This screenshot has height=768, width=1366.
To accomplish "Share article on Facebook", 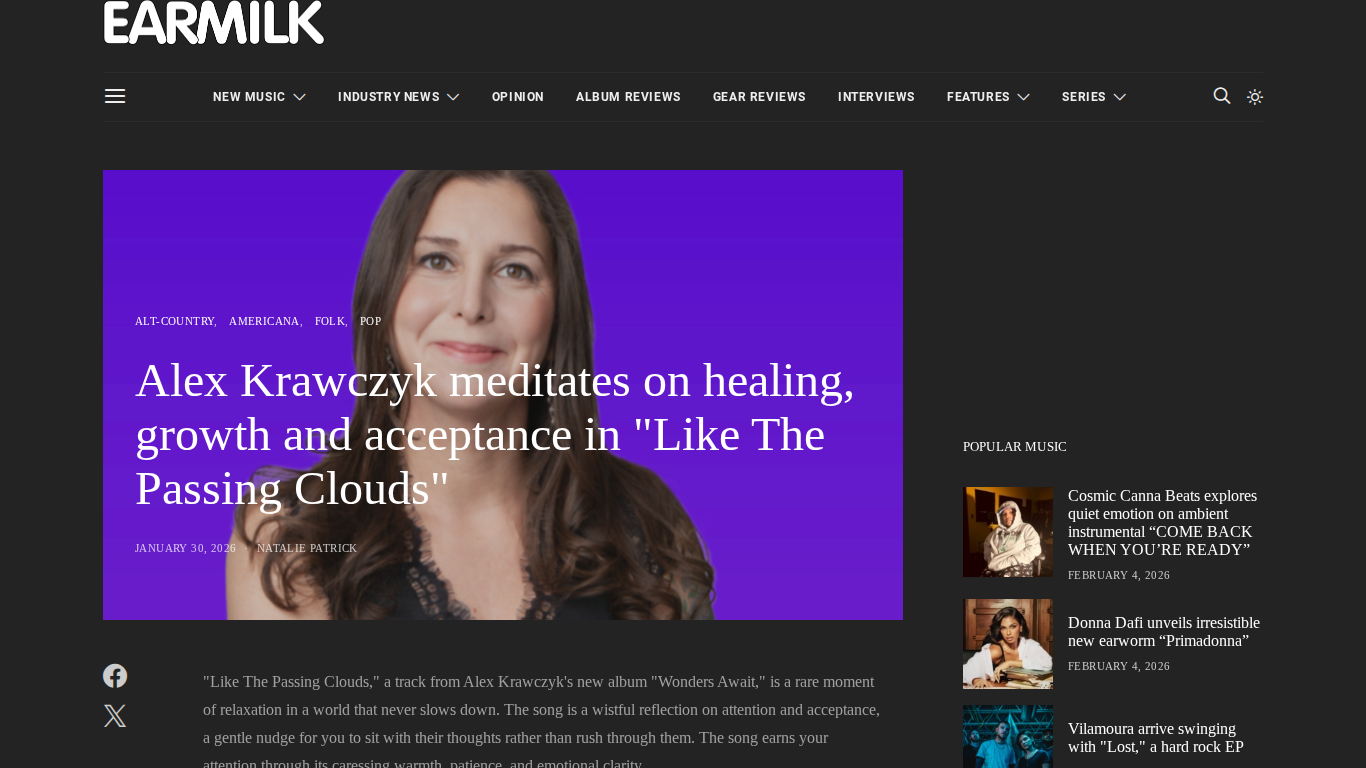I will point(115,676).
